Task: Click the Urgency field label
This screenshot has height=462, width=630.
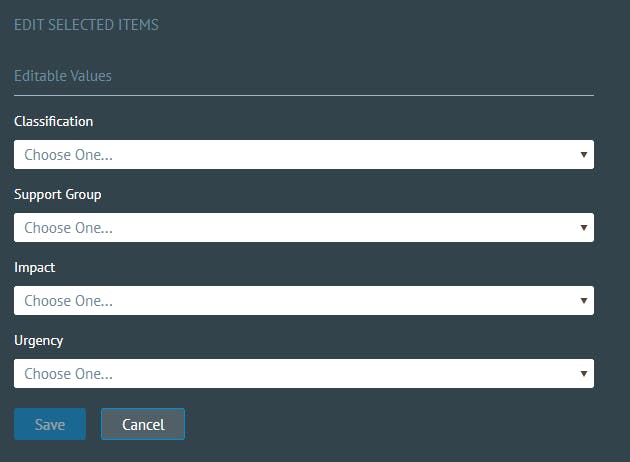Action: 39,341
